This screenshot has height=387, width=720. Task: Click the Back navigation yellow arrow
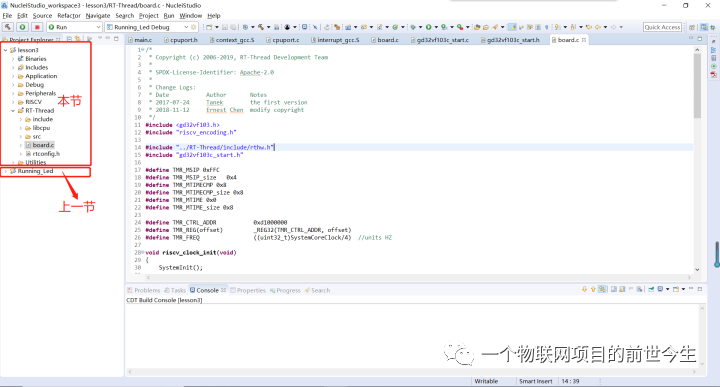click(x=598, y=27)
